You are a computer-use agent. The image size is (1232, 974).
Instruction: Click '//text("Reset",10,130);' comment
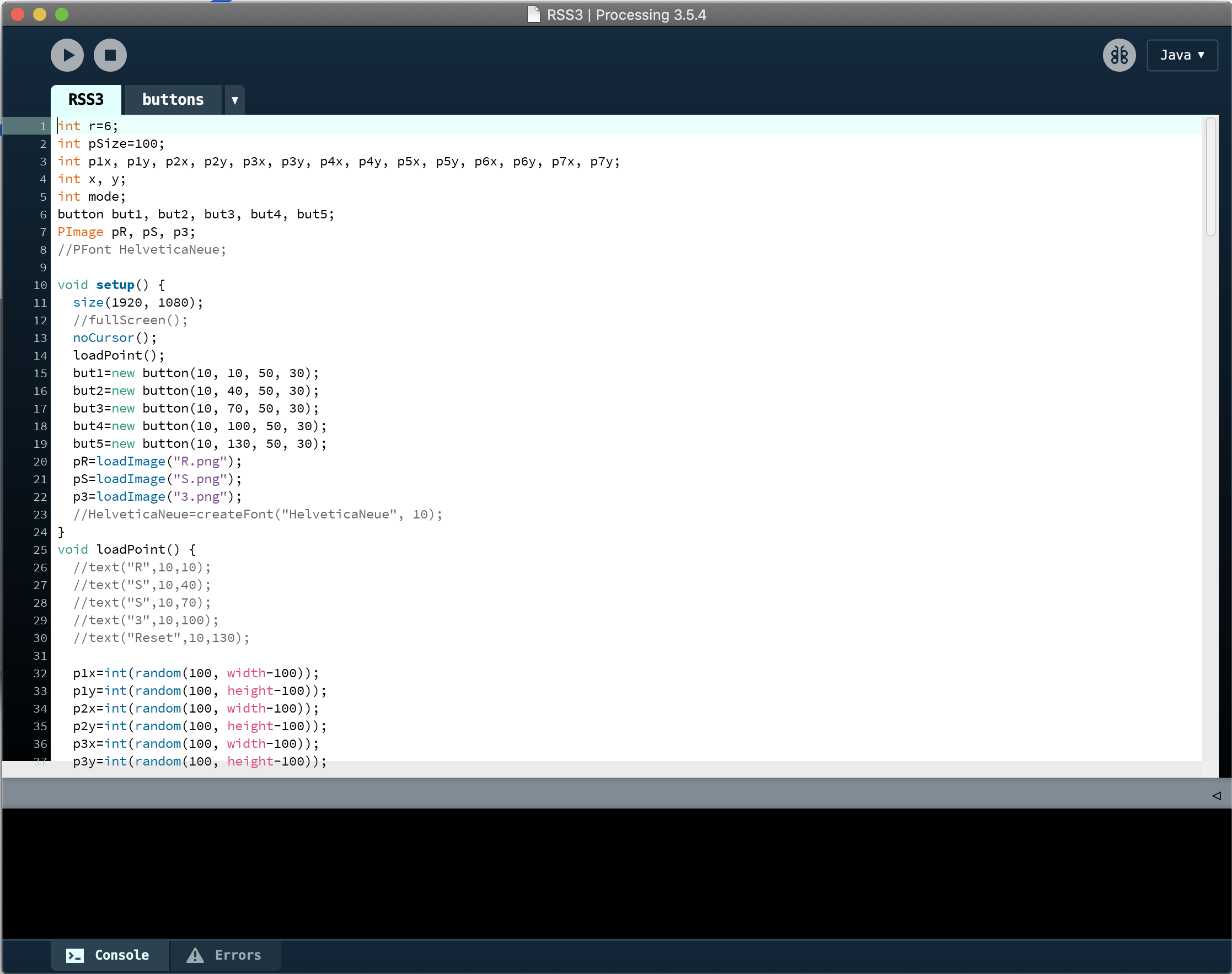click(162, 638)
